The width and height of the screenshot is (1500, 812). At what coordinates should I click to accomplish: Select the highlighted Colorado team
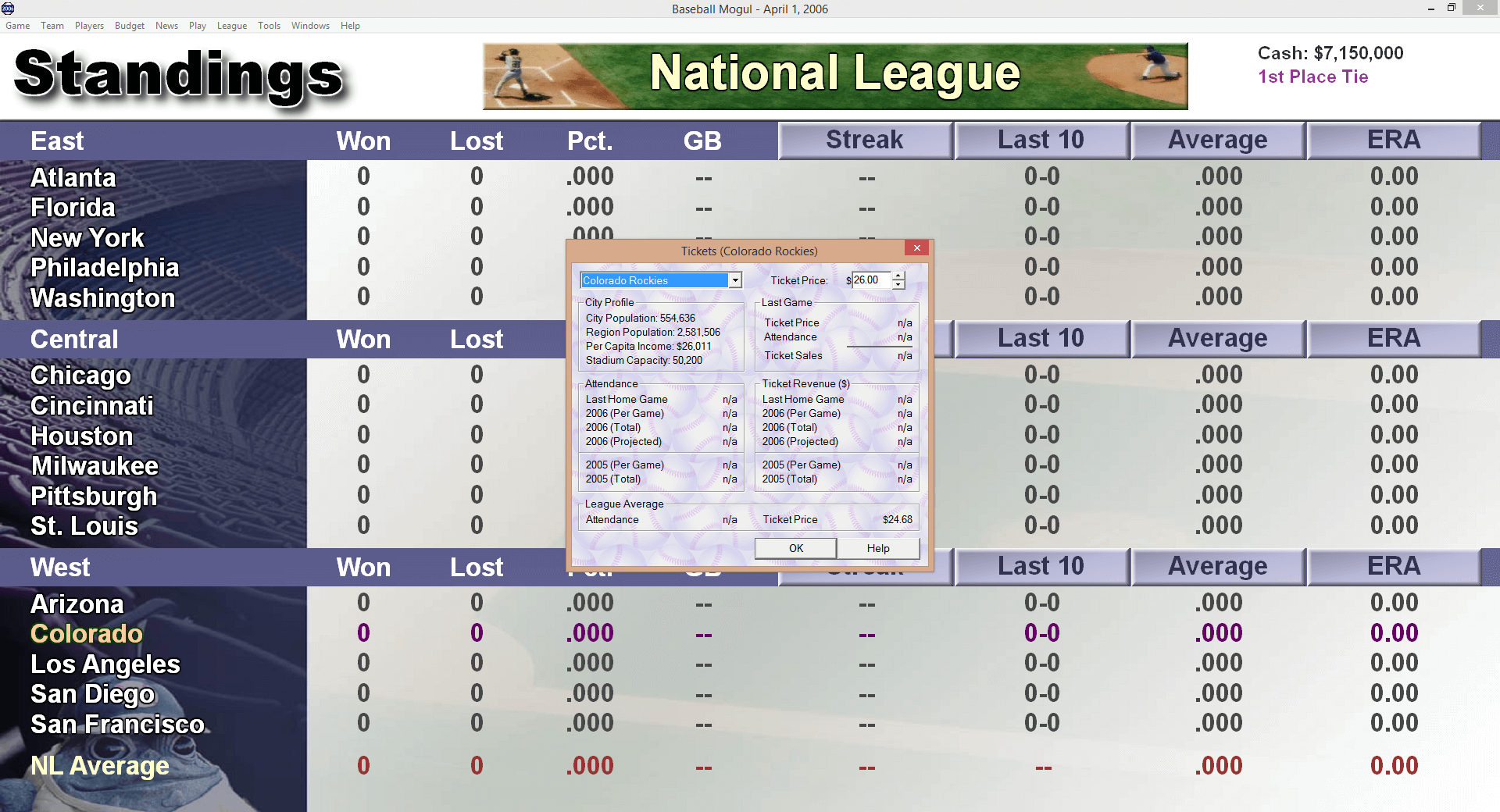tap(87, 633)
